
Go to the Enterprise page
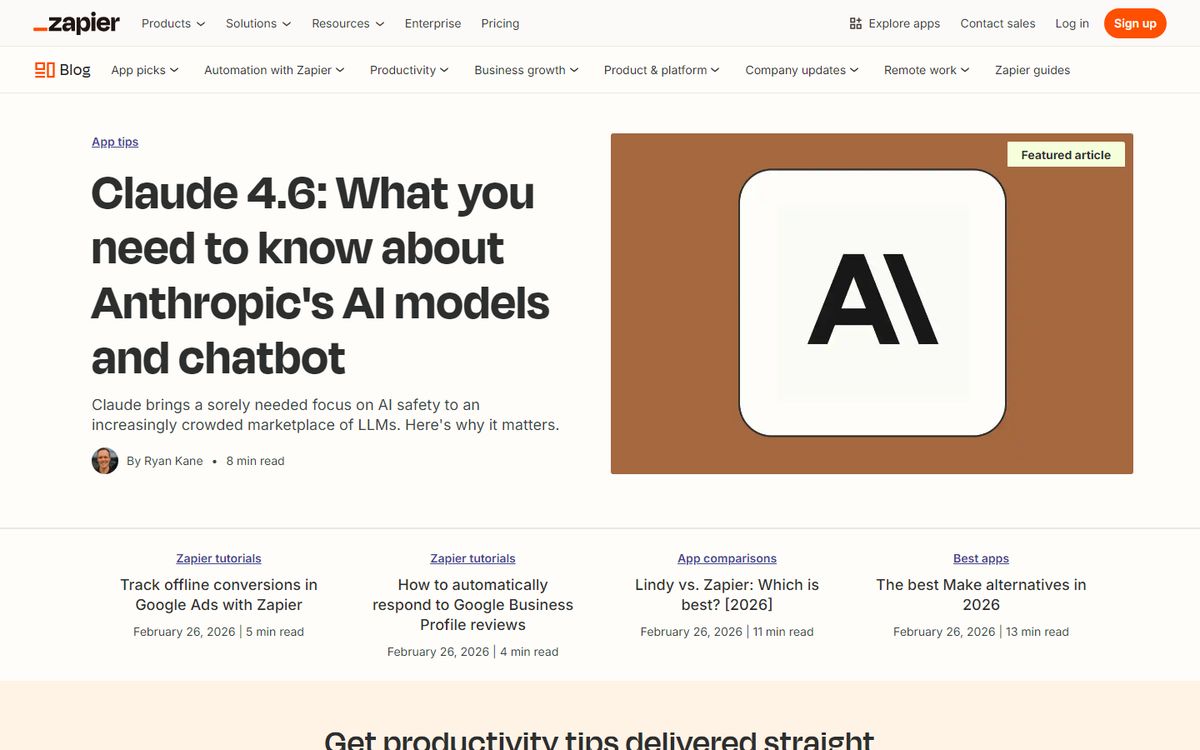click(433, 23)
